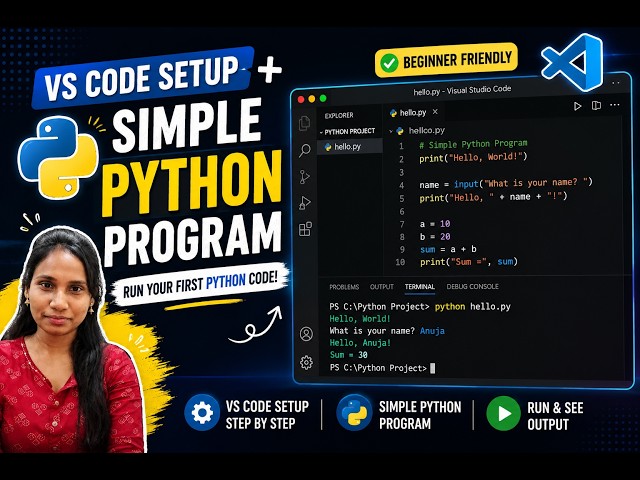640x480 pixels.
Task: Select the hello.py editor tab
Action: tap(413, 112)
